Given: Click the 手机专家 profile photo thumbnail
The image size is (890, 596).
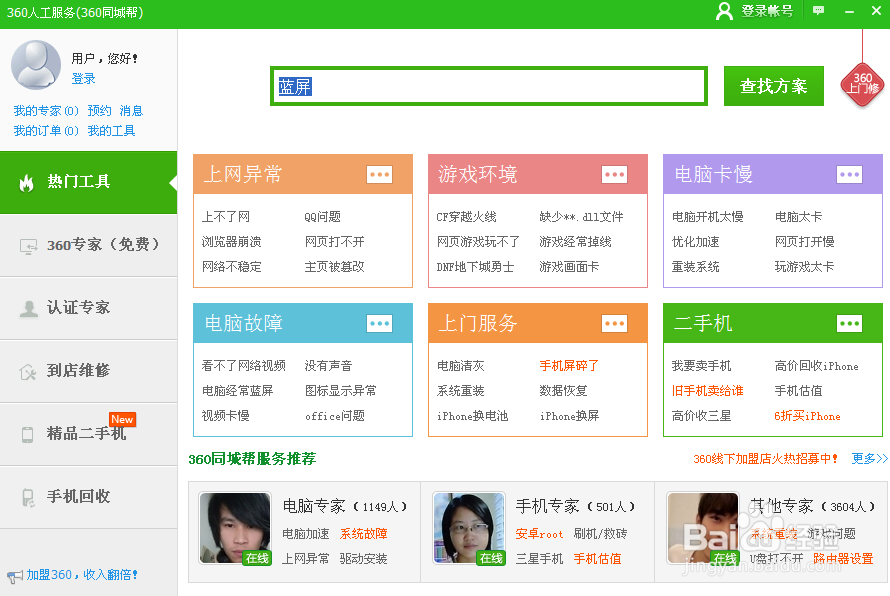Looking at the screenshot, I should (468, 527).
